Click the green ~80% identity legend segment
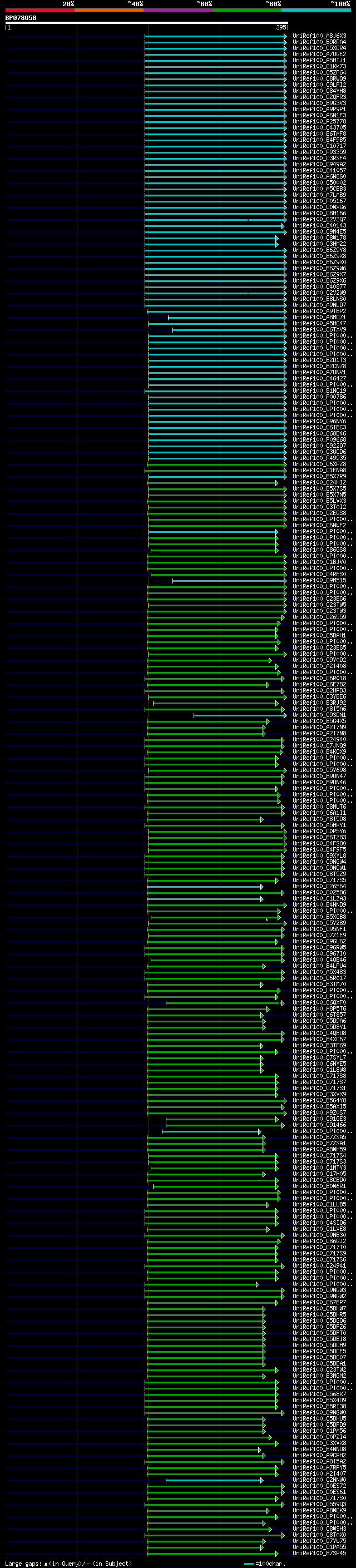This screenshot has width=356, height=1568. 247,10
